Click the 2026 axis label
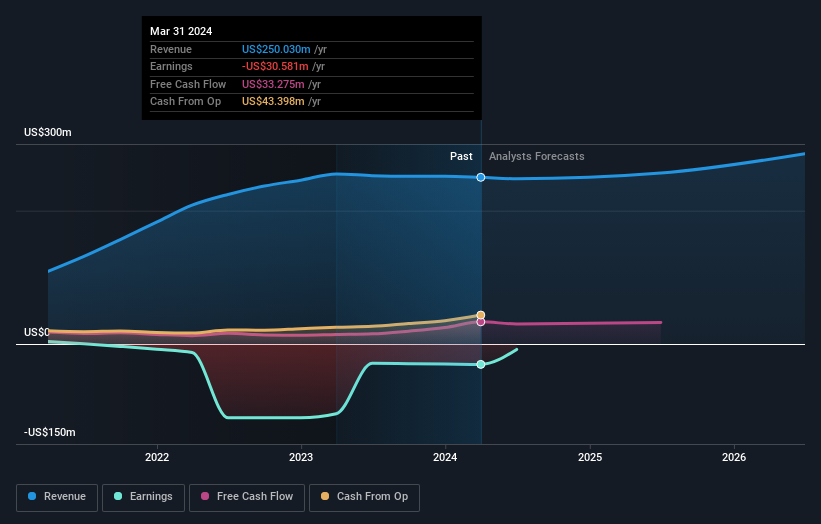The width and height of the screenshot is (821, 524). pyautogui.click(x=734, y=457)
